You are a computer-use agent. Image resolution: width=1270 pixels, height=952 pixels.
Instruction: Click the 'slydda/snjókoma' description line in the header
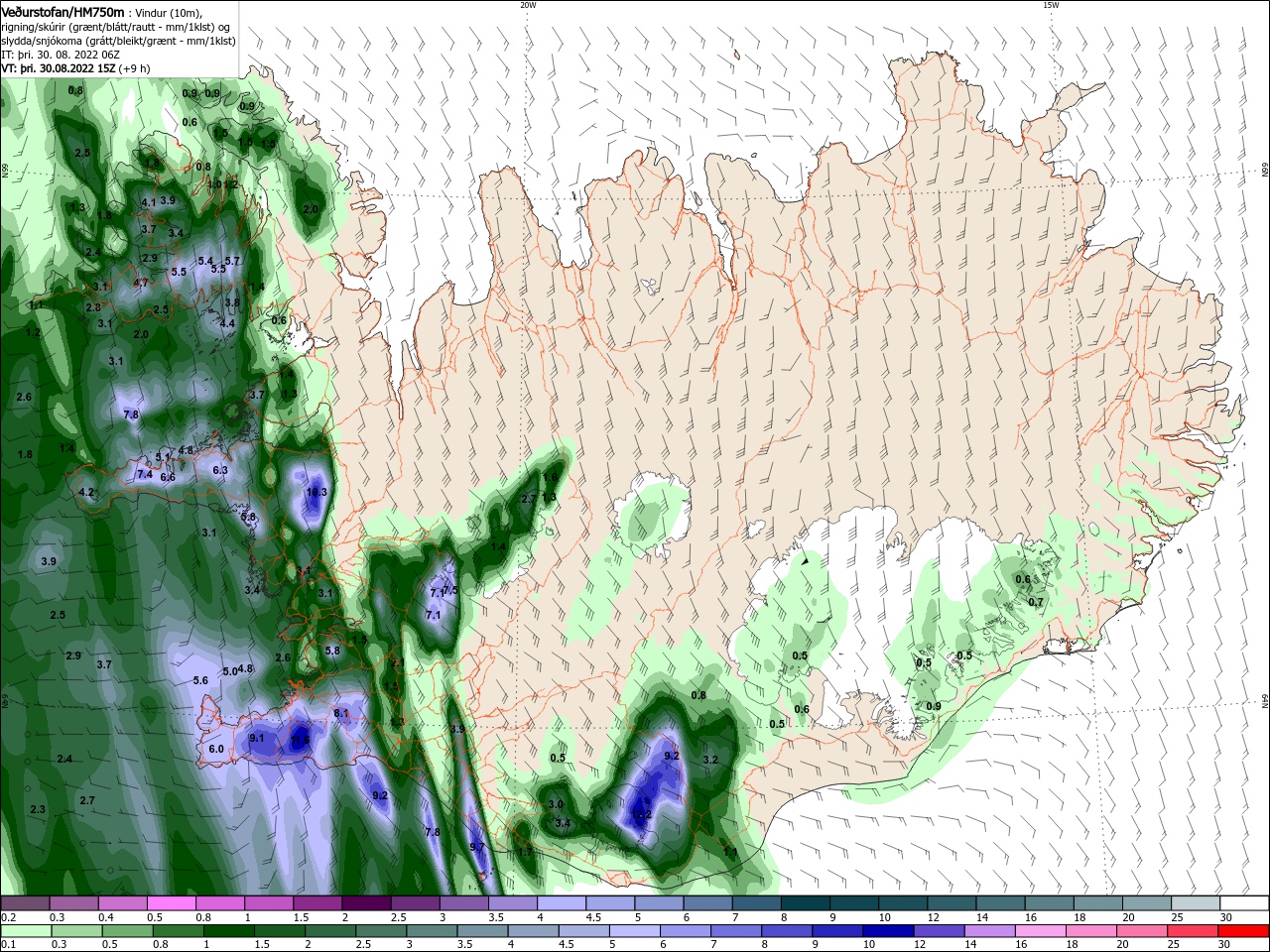coord(118,41)
